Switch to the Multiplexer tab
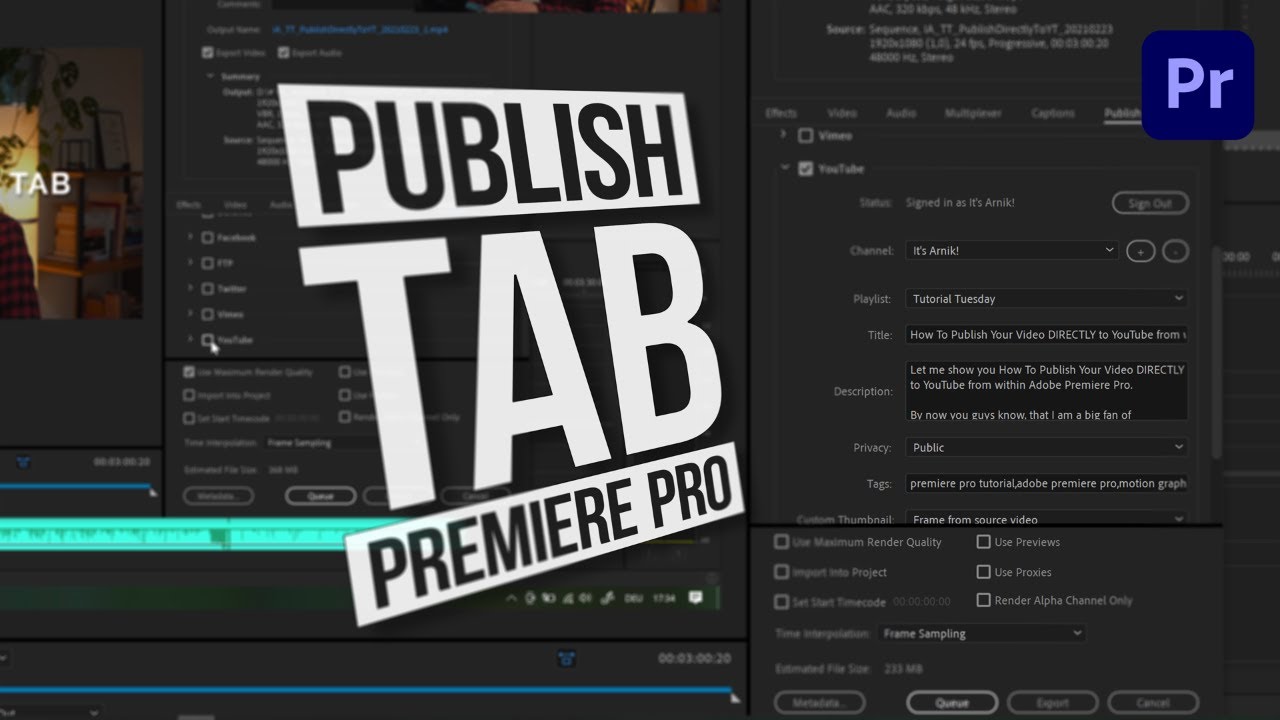This screenshot has width=1280, height=720. point(973,113)
